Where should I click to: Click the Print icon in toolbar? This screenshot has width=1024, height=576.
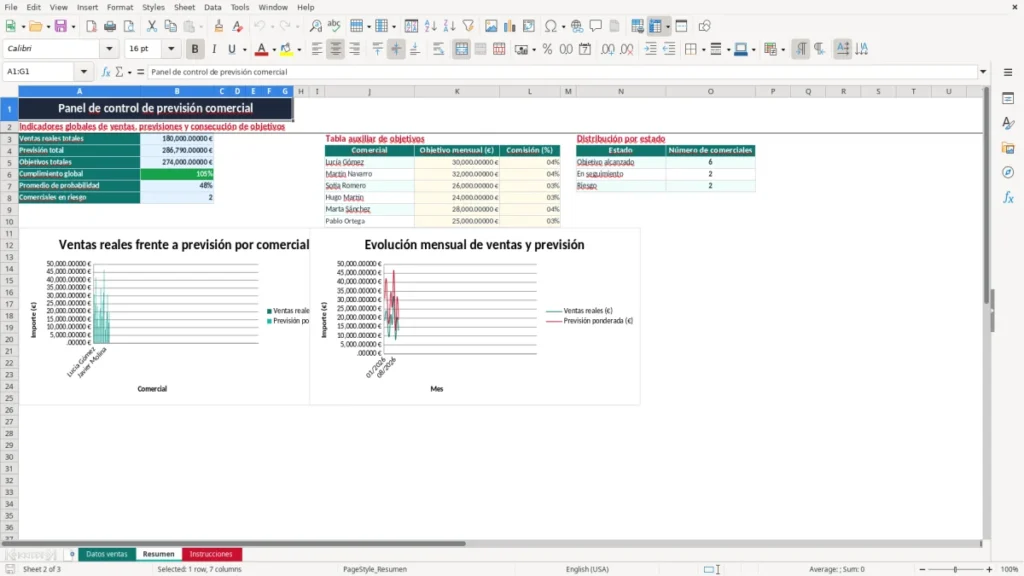point(110,26)
